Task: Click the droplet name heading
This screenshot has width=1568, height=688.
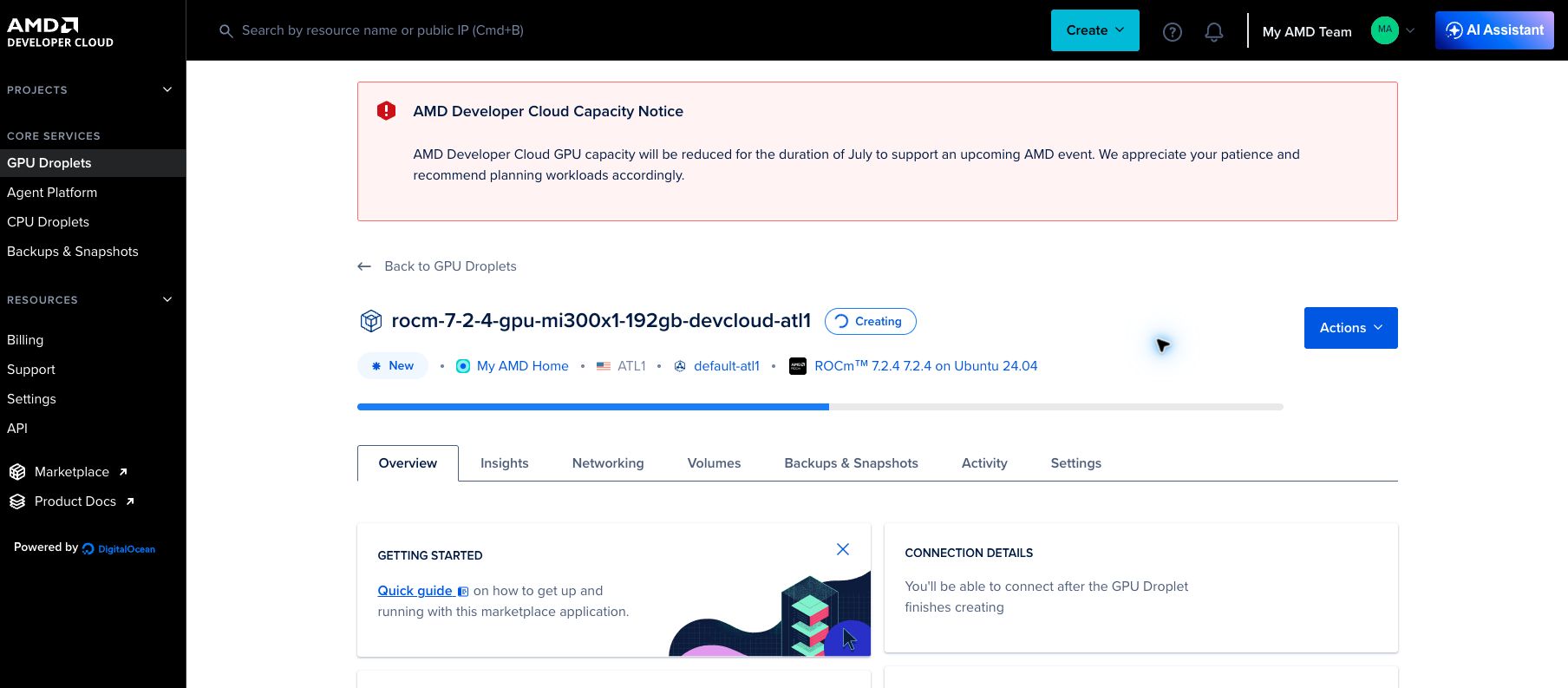Action: [x=601, y=321]
